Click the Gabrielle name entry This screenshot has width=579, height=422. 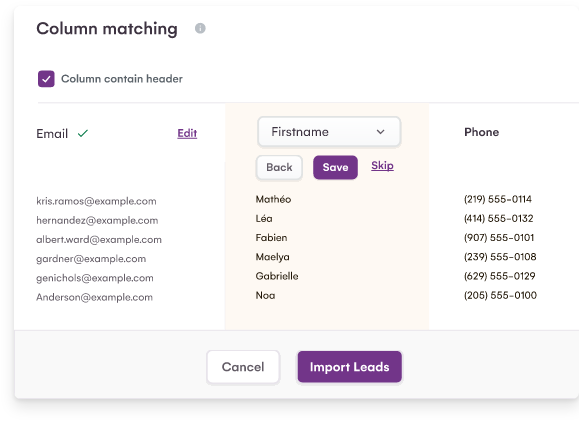[277, 276]
